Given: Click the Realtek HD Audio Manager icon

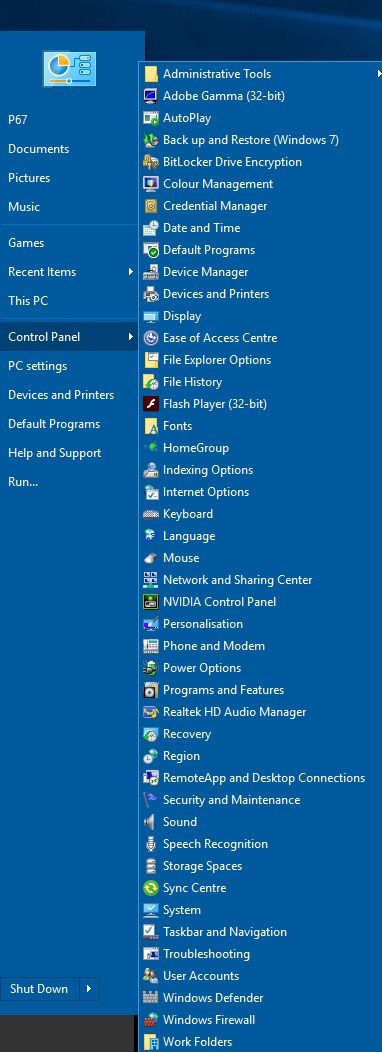Looking at the screenshot, I should click(151, 712).
